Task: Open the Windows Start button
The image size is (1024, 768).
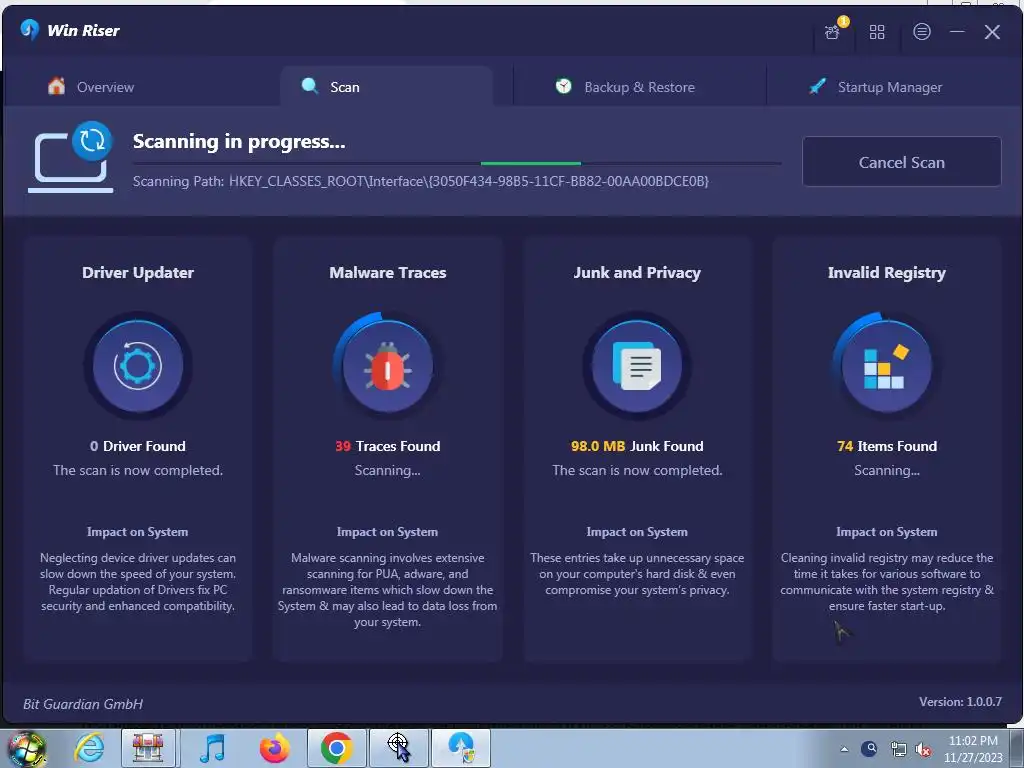Action: pos(26,748)
